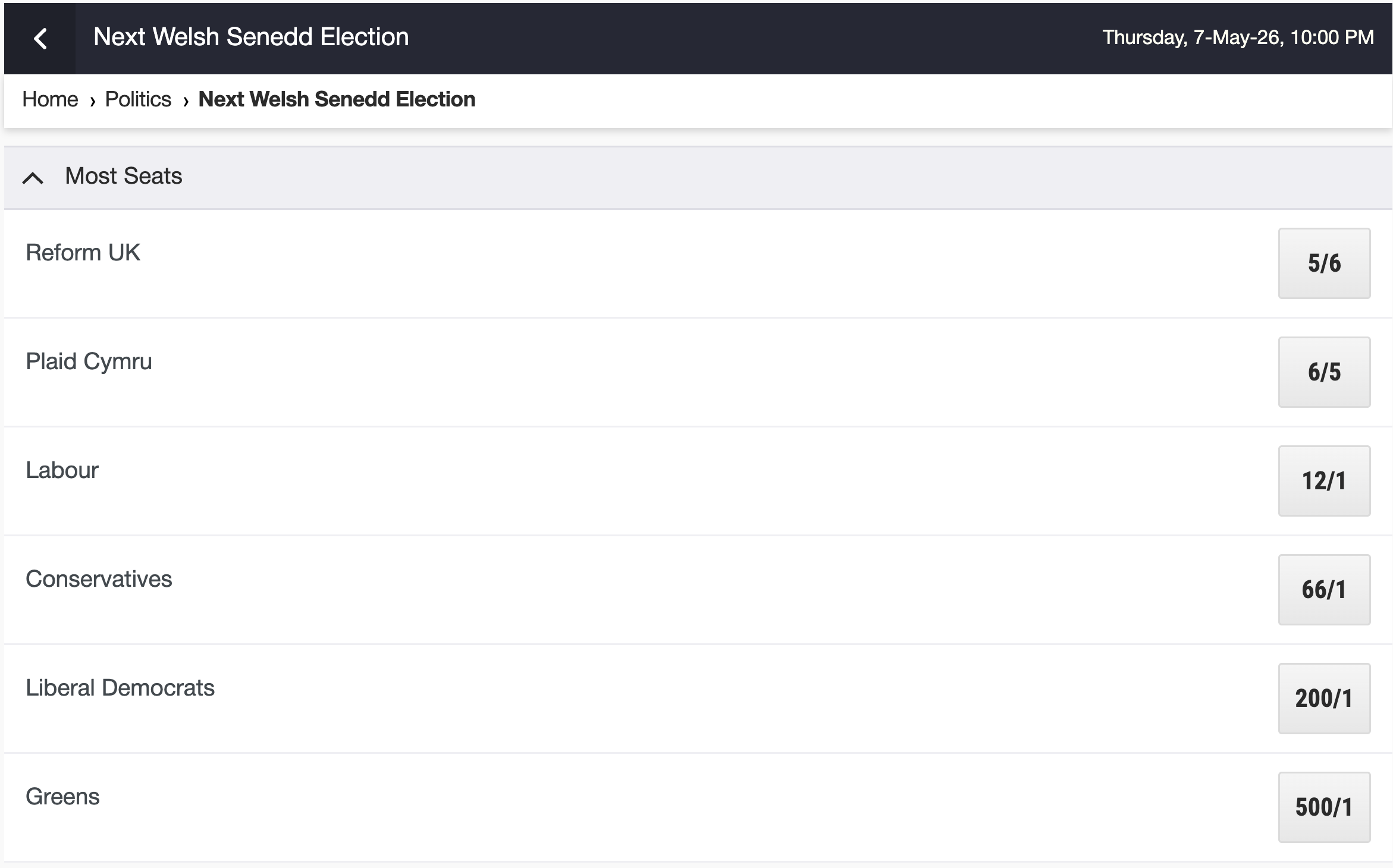
Task: Bet on Liberal Democrats at 200/1
Action: 1323,699
